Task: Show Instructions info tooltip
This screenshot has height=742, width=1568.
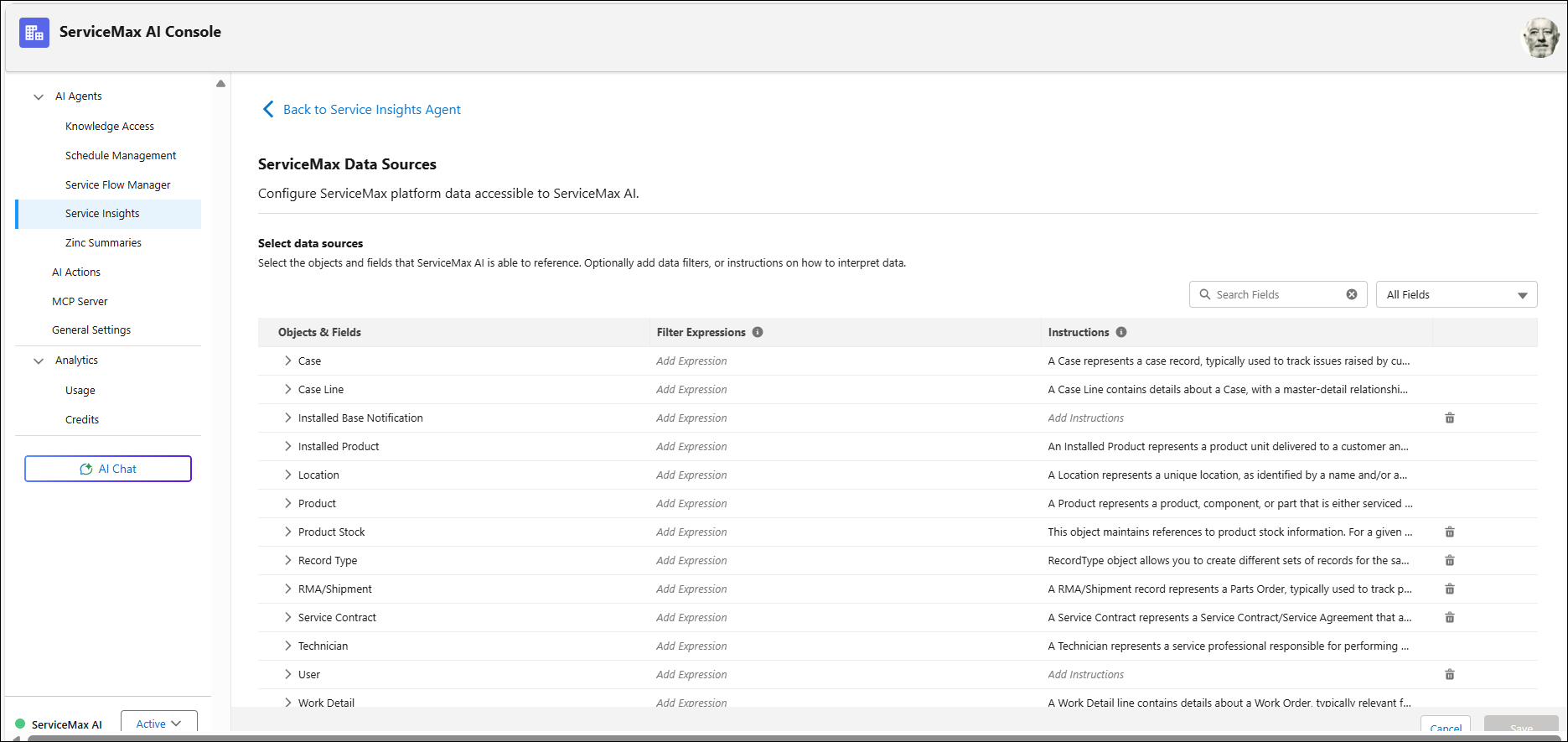Action: pos(1121,332)
